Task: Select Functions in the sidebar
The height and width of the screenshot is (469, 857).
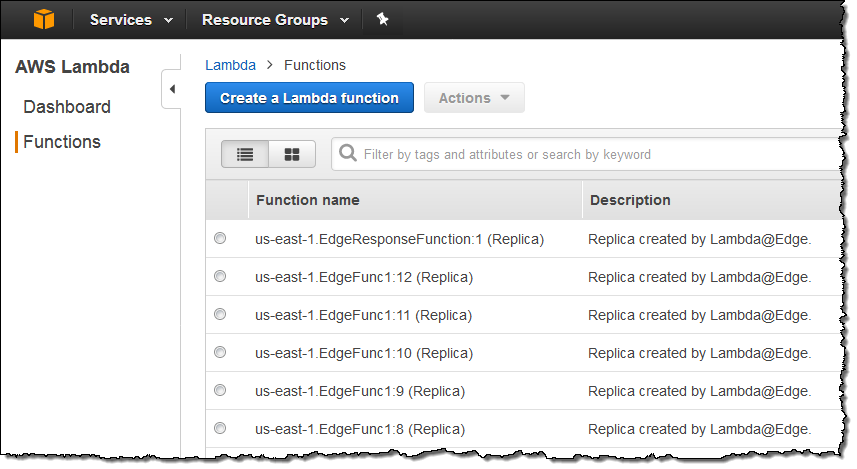Action: click(x=62, y=142)
